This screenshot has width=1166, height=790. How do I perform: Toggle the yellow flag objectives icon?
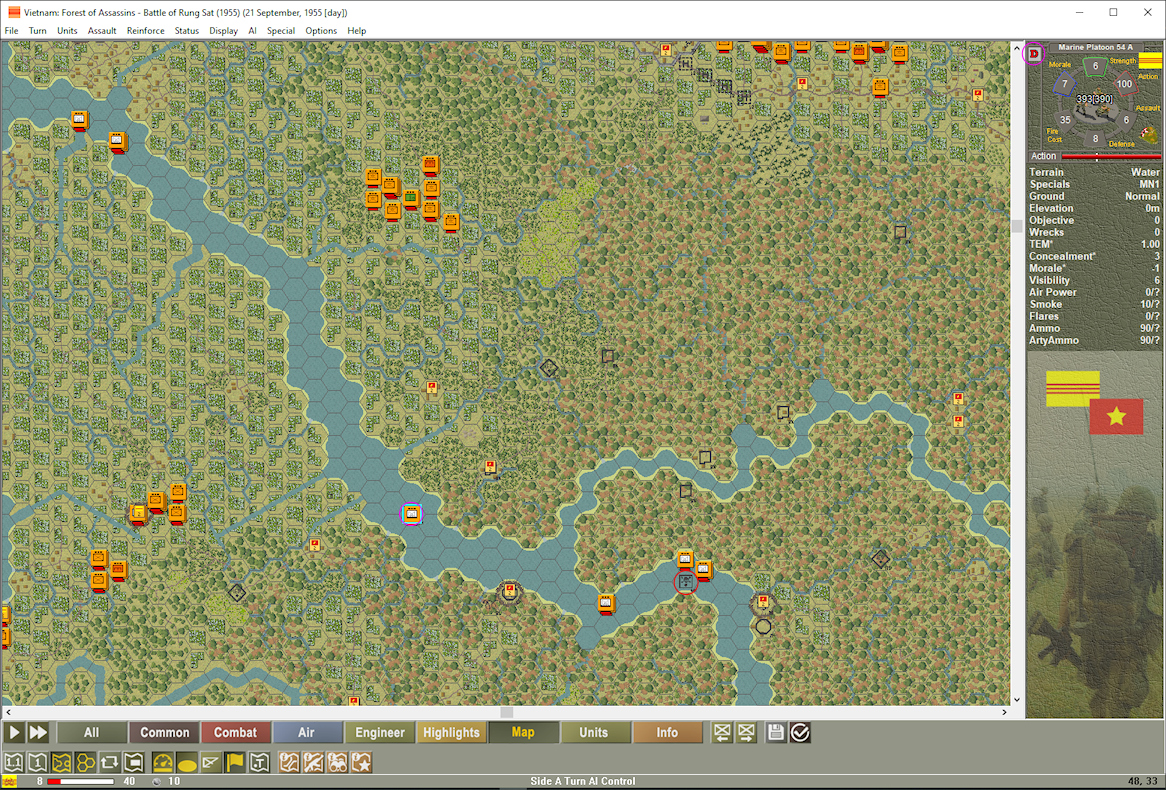point(235,762)
